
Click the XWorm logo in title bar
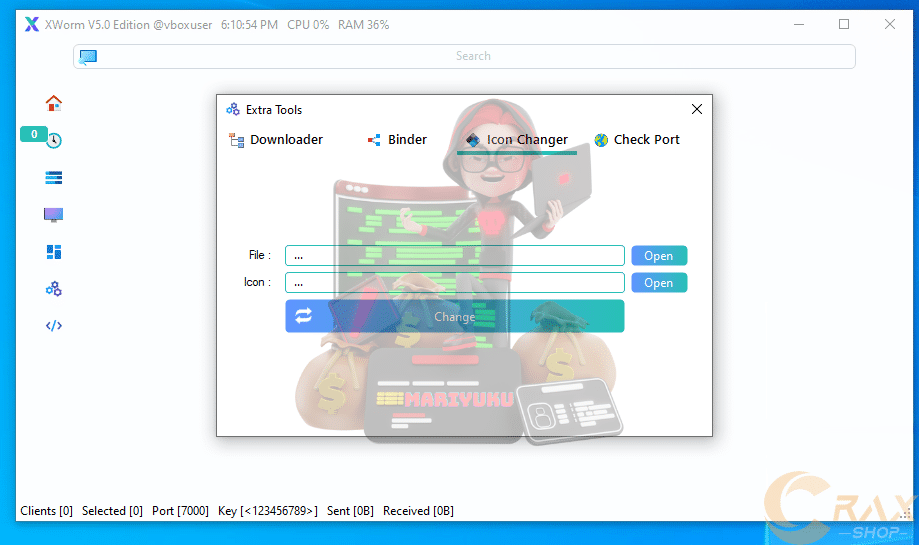click(32, 24)
